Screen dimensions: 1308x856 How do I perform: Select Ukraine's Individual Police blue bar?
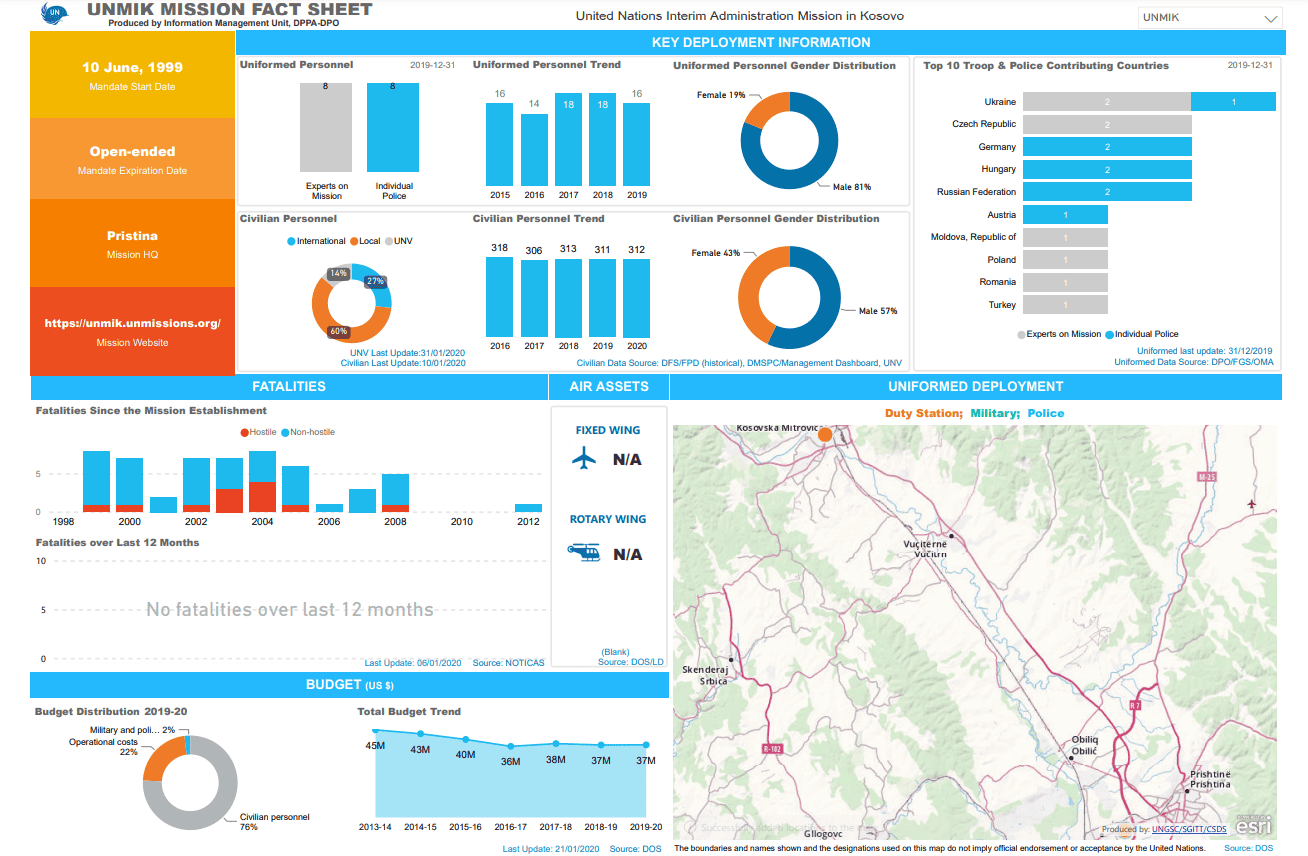click(1234, 102)
